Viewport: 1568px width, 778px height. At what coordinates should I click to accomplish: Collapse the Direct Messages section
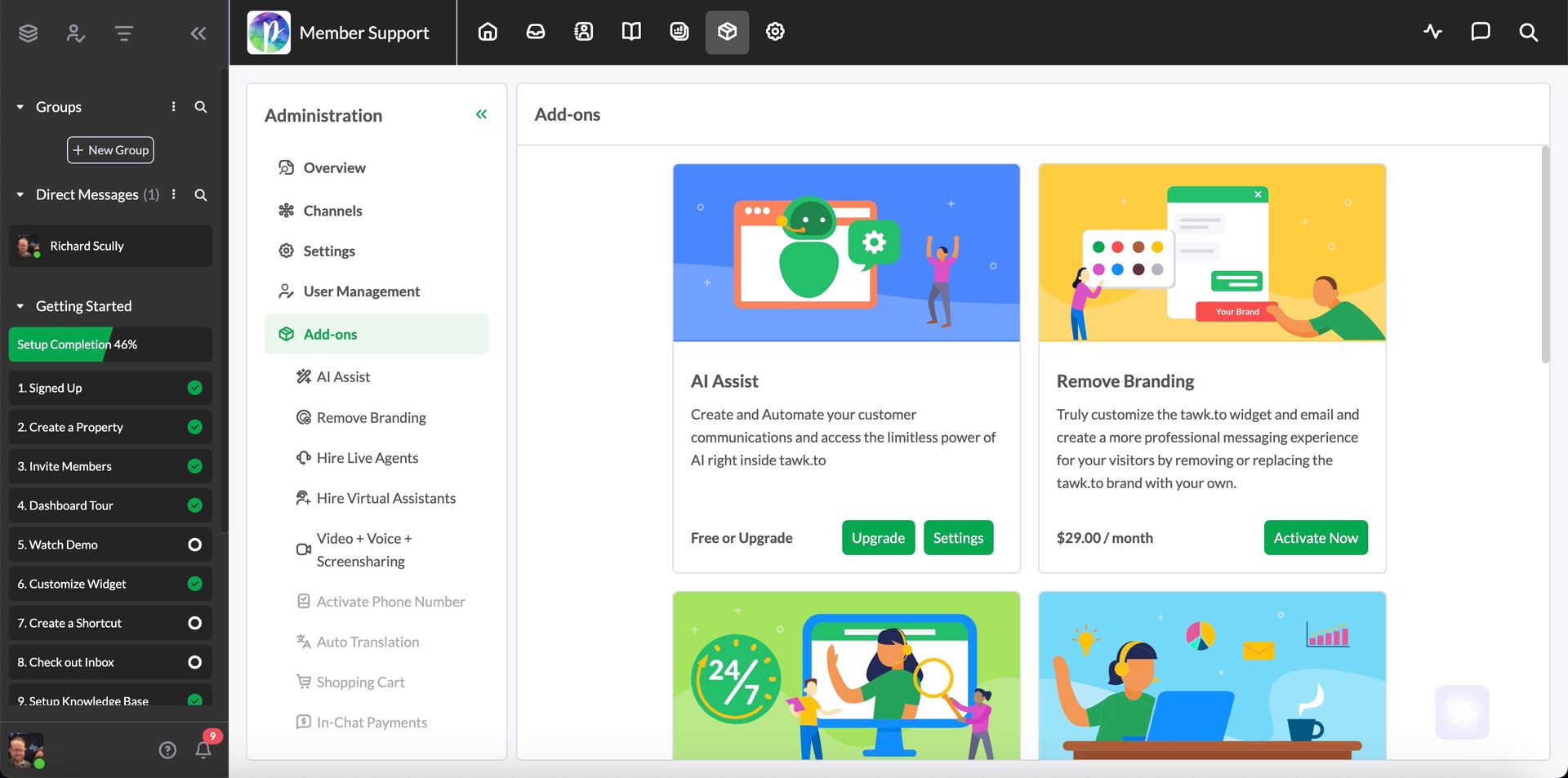20,195
